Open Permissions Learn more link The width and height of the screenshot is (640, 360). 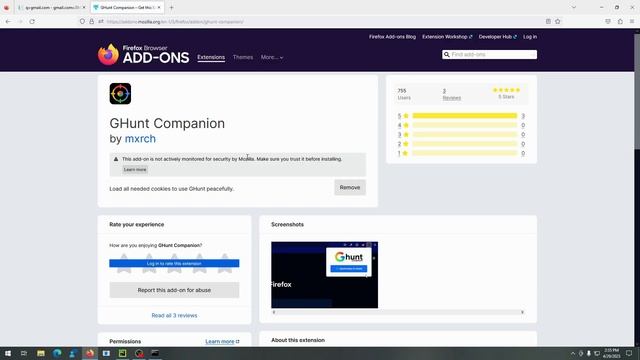pos(222,341)
